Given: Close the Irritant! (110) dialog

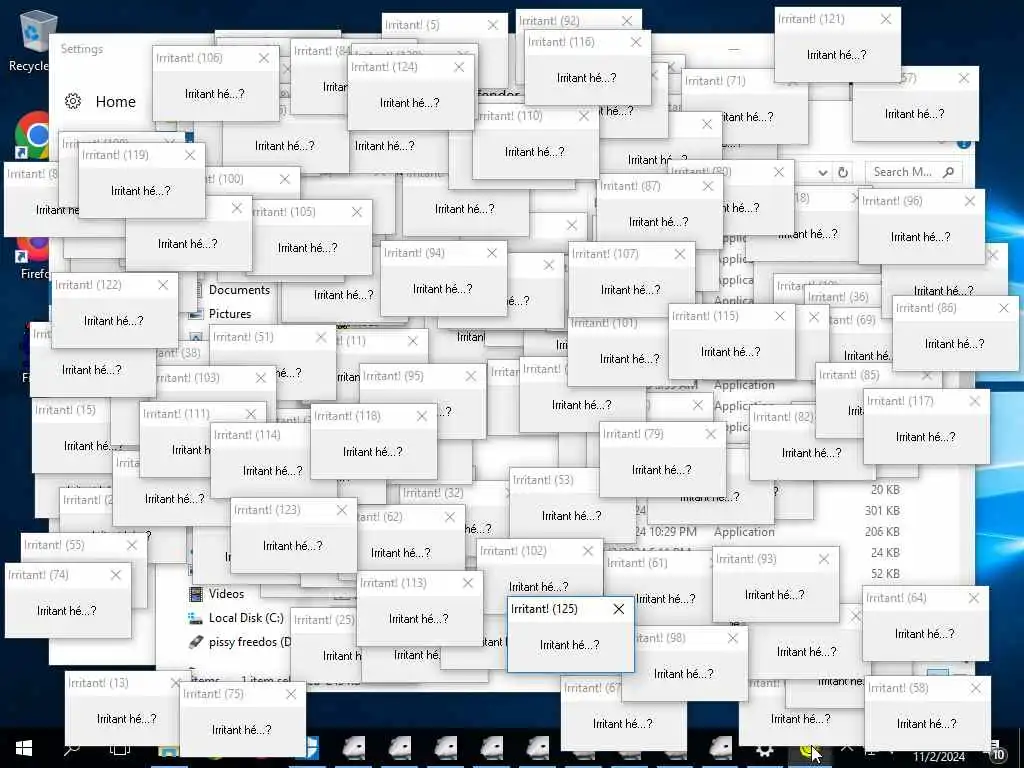Looking at the screenshot, I should tap(584, 116).
